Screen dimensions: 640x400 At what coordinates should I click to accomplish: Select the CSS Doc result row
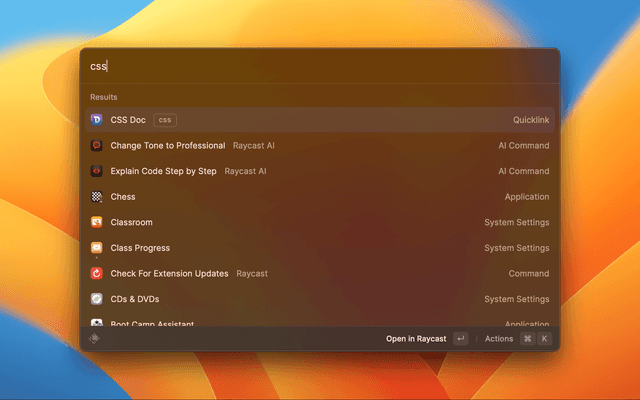[x=320, y=120]
